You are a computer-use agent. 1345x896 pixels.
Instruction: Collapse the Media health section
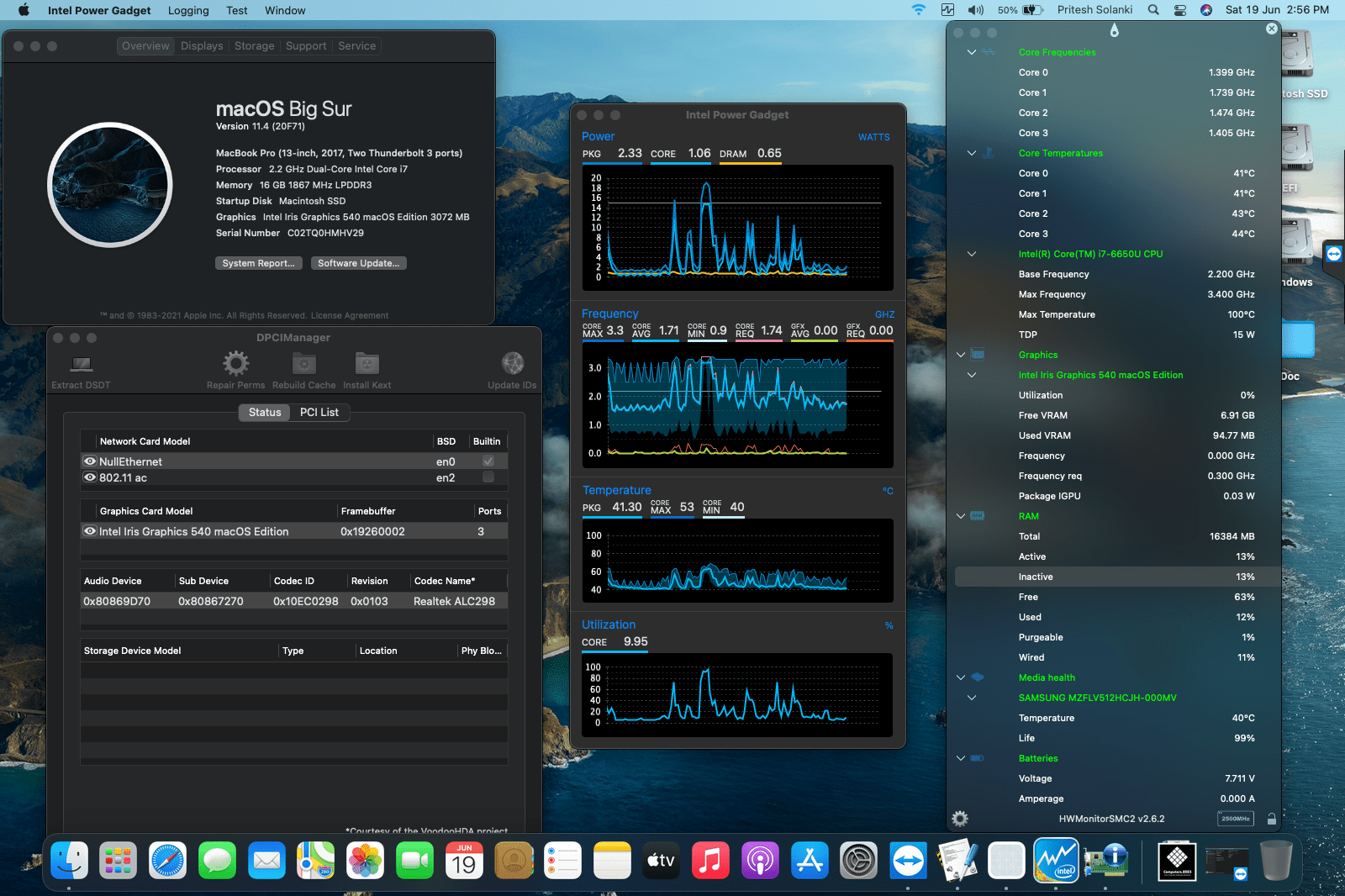coord(961,677)
